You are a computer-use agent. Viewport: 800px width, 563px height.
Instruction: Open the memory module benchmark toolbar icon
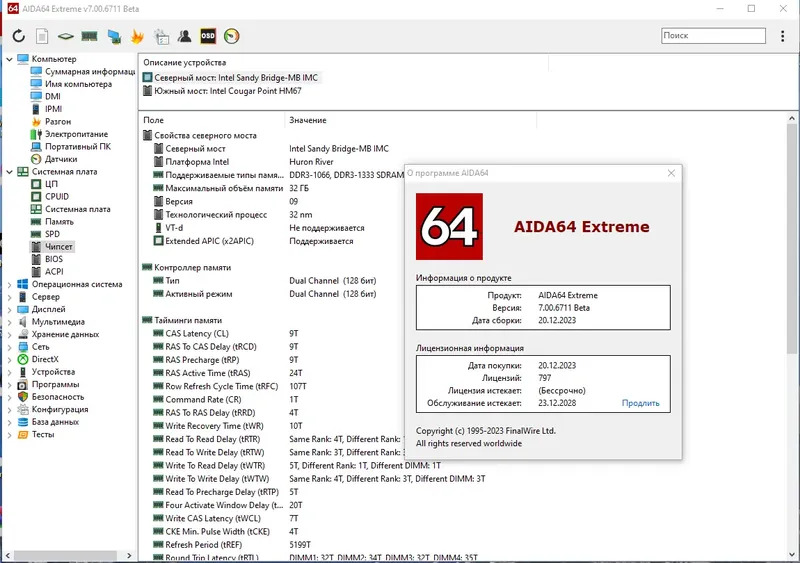(89, 36)
